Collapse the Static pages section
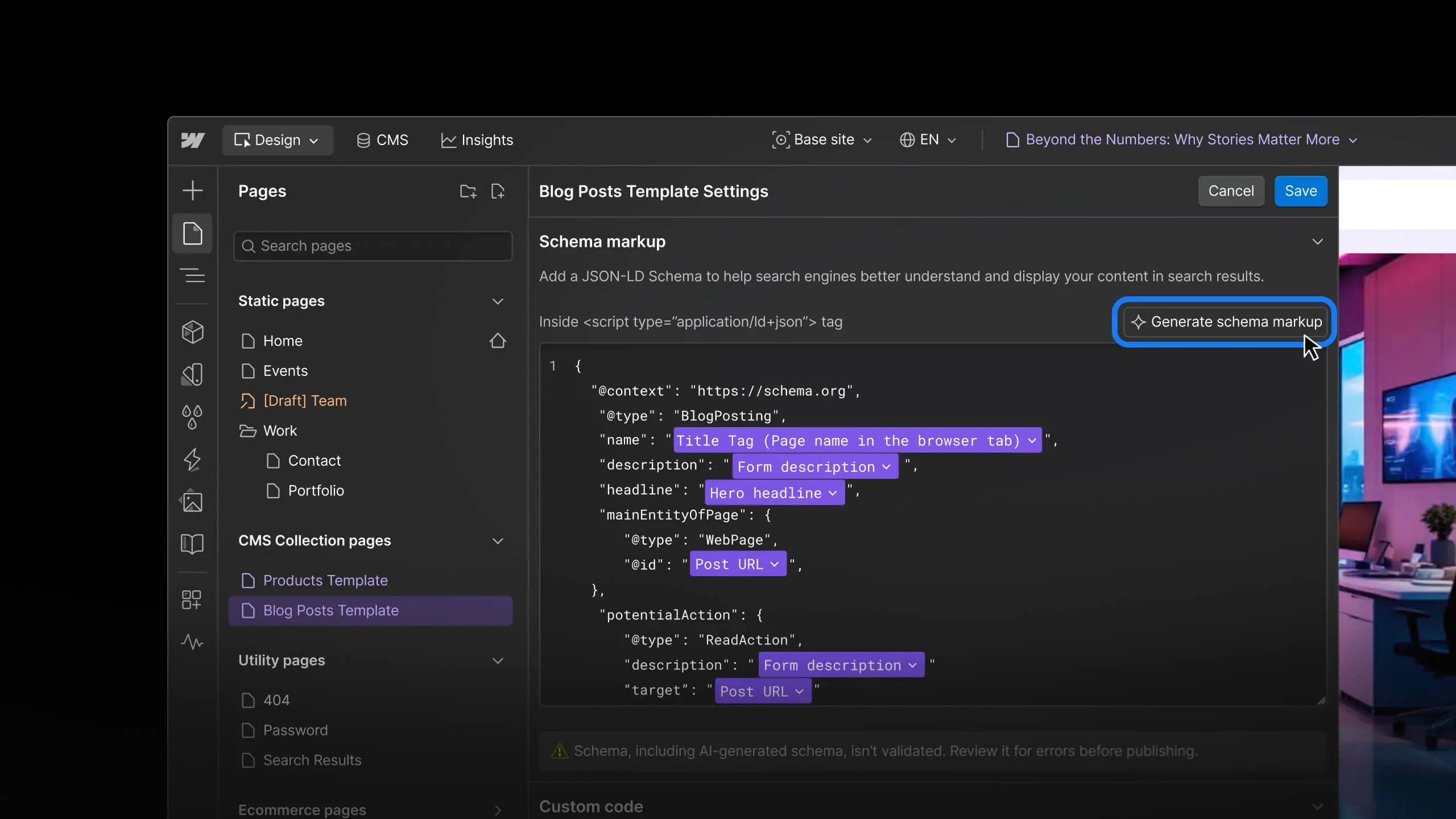Screen dimensions: 1456x819 tap(498, 301)
